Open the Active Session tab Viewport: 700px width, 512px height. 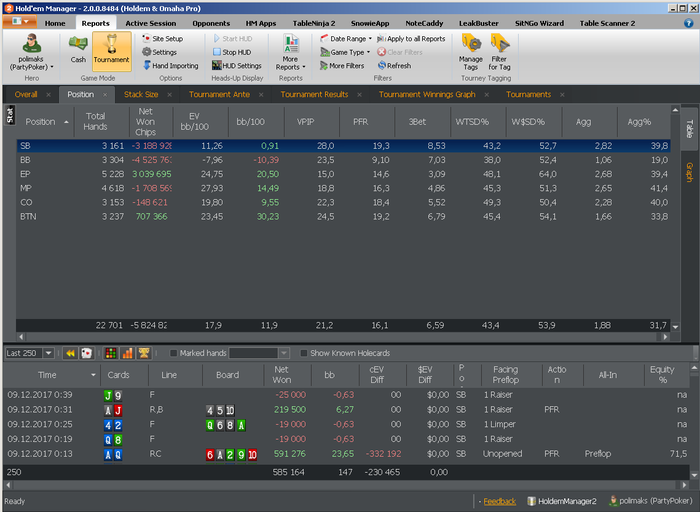coord(150,23)
